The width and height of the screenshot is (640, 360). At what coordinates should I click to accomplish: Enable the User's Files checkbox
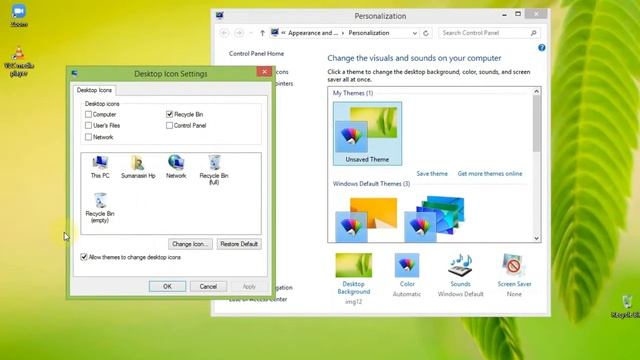click(88, 125)
